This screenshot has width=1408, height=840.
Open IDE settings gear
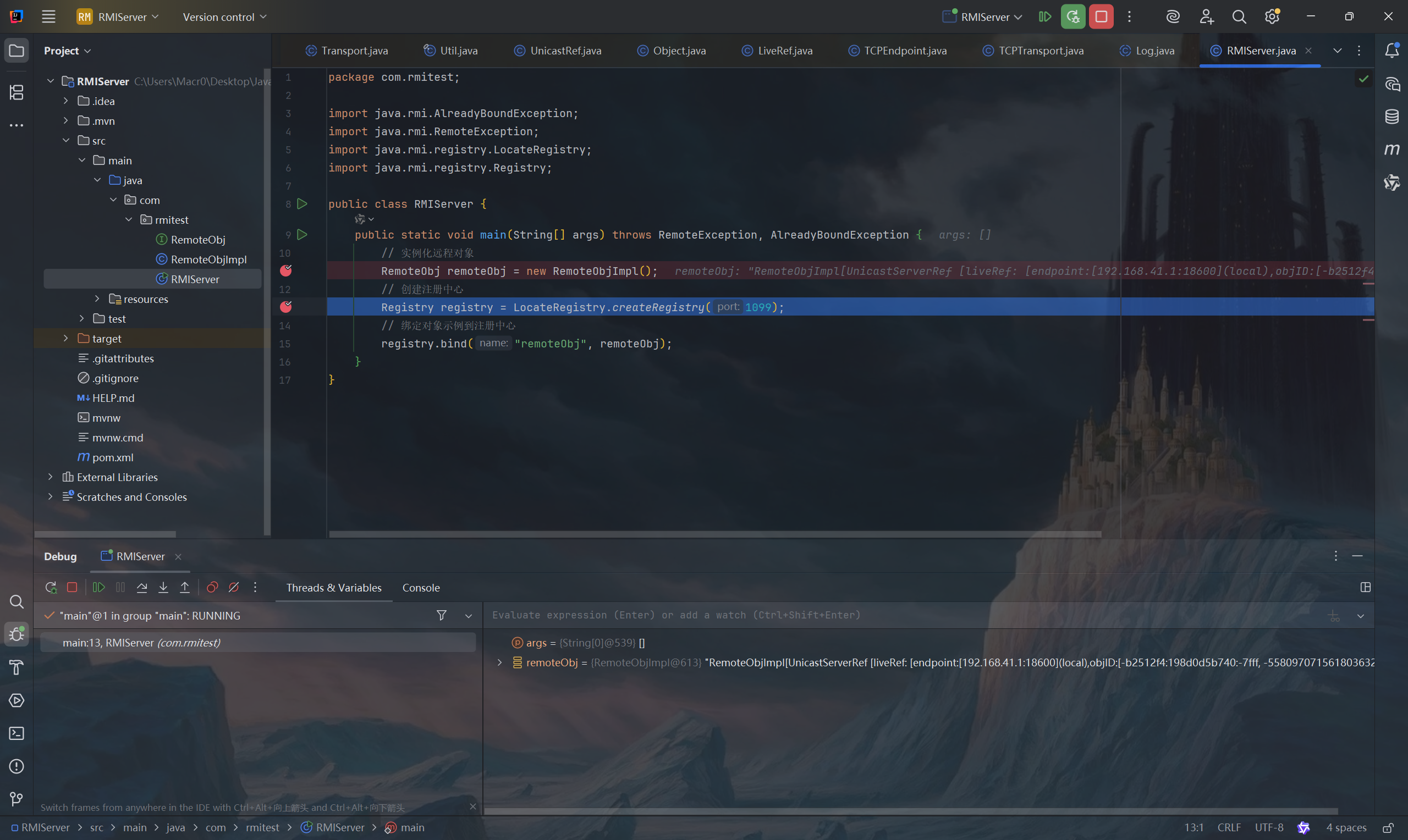tap(1272, 16)
